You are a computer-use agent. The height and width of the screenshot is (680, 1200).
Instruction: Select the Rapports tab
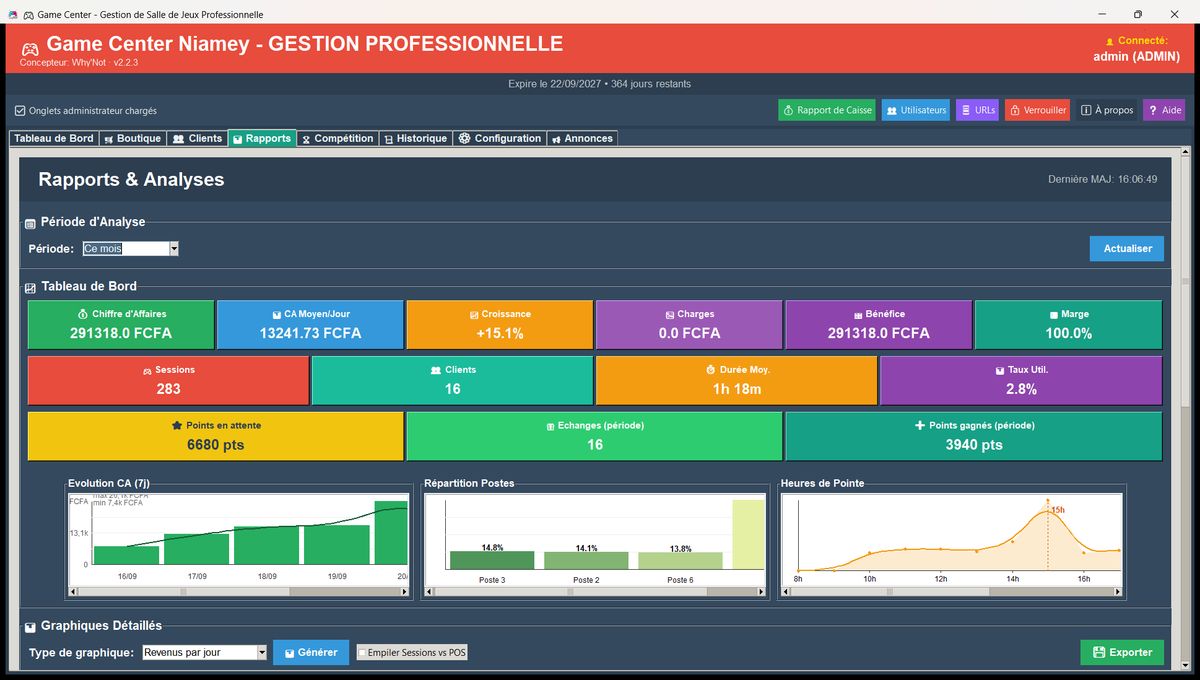[x=263, y=138]
